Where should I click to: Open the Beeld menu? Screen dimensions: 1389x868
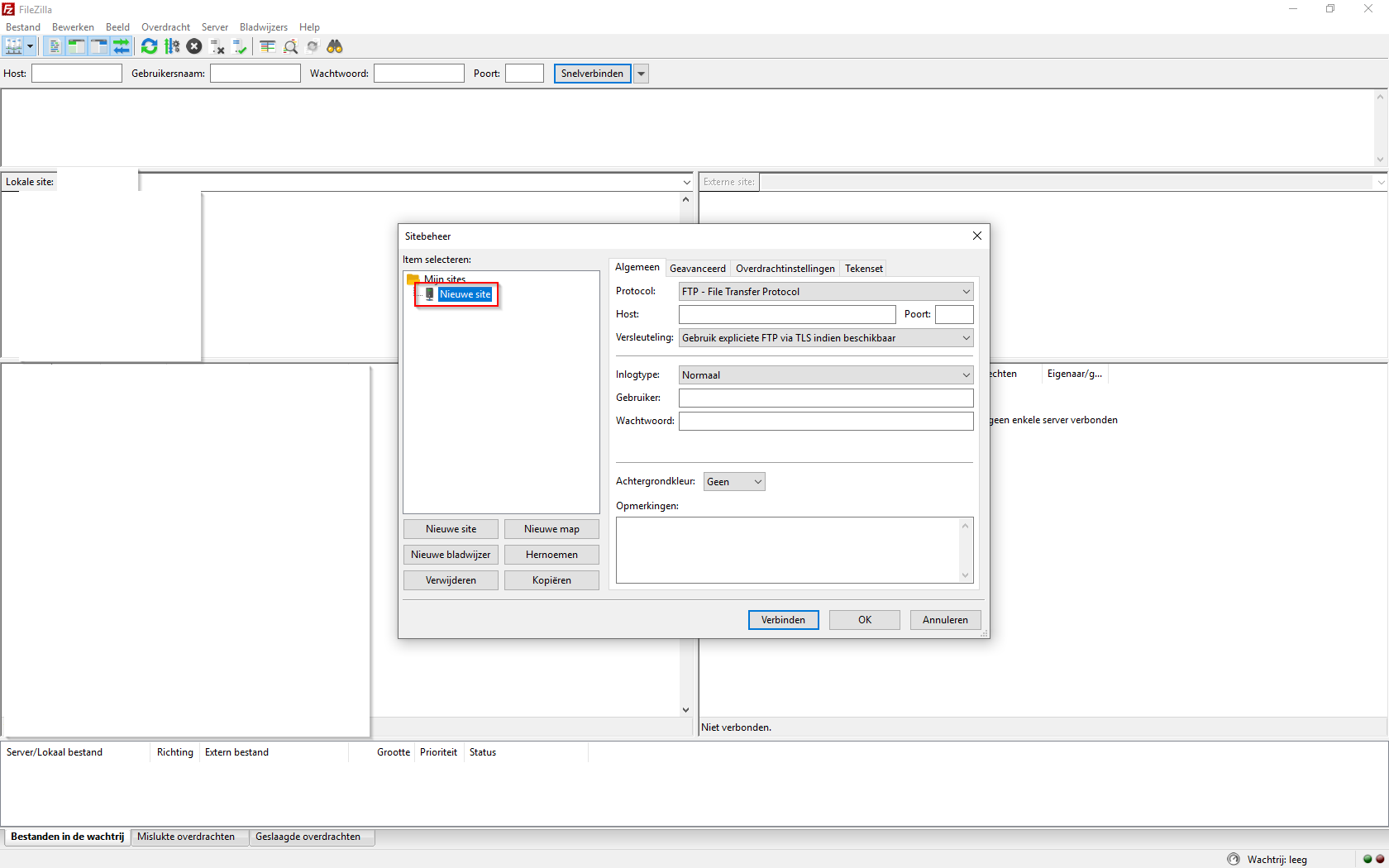[x=117, y=27]
